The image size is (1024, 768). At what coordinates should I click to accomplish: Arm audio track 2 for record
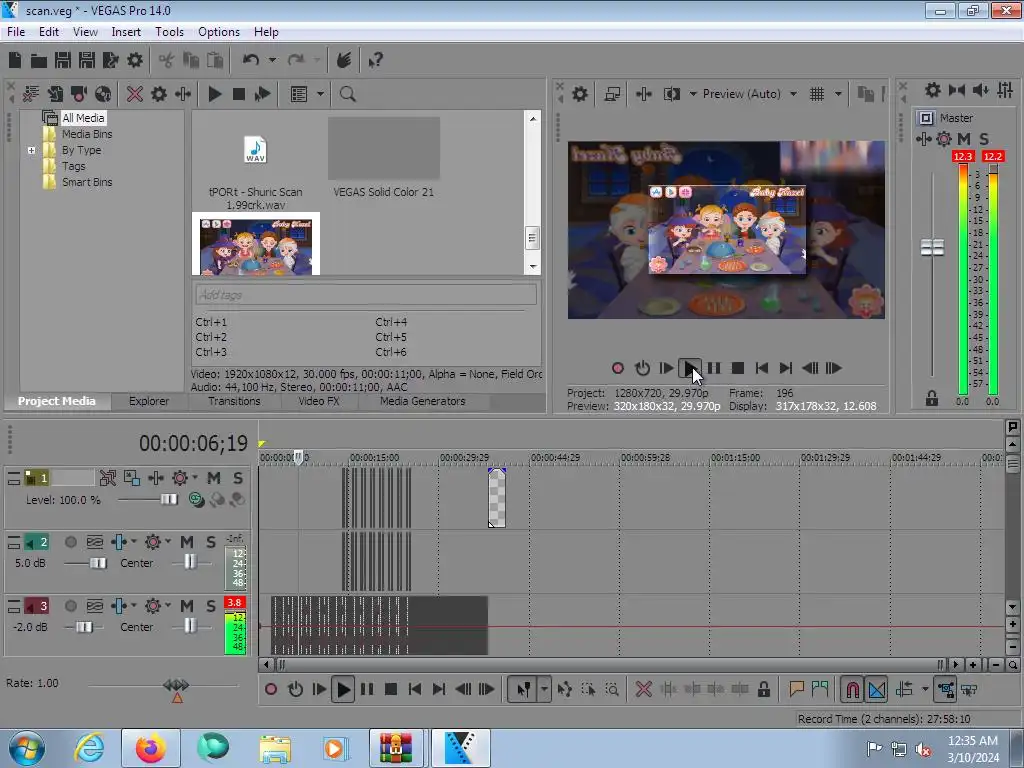(x=71, y=542)
